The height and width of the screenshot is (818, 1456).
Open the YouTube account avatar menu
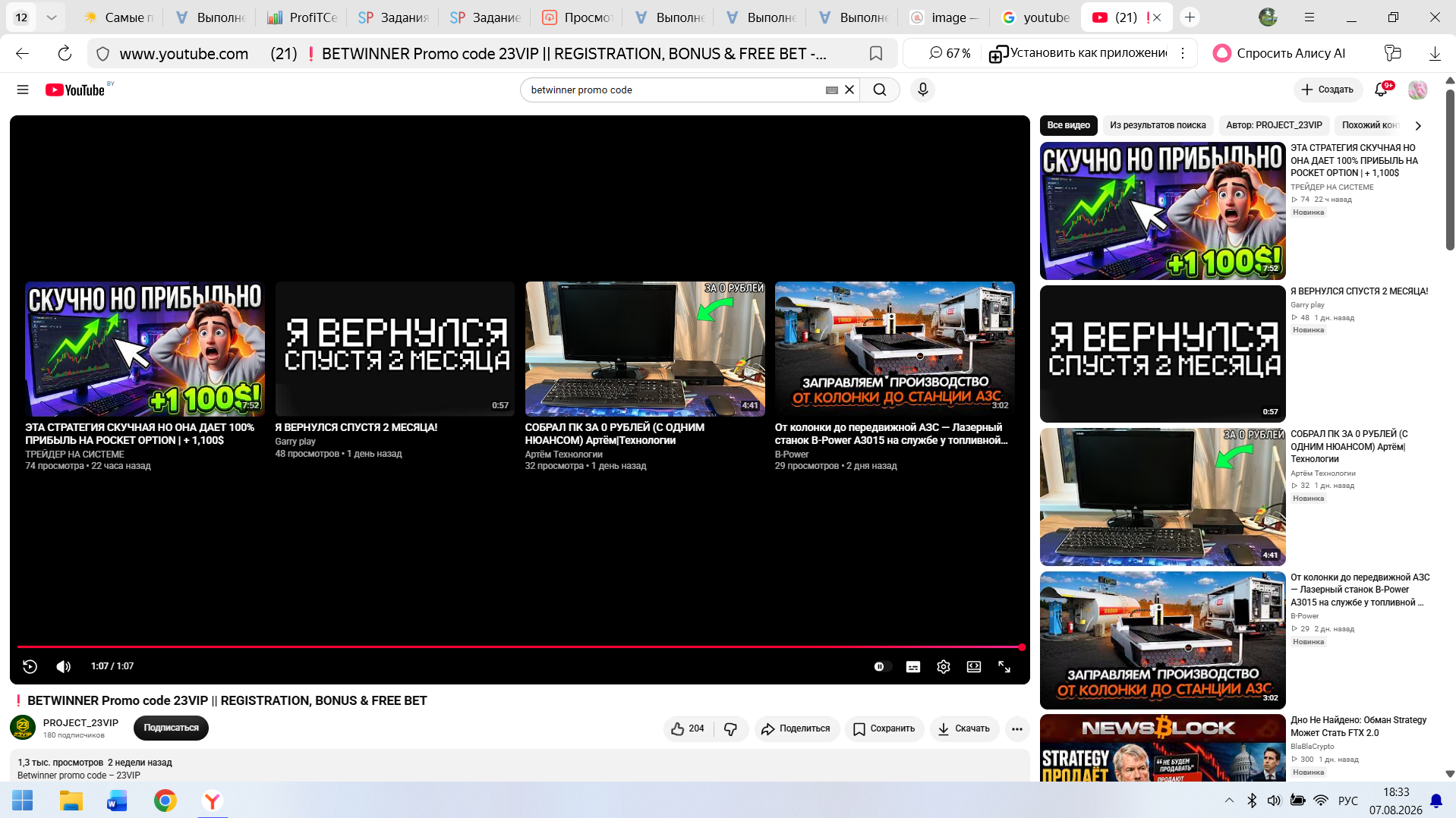click(x=1417, y=90)
